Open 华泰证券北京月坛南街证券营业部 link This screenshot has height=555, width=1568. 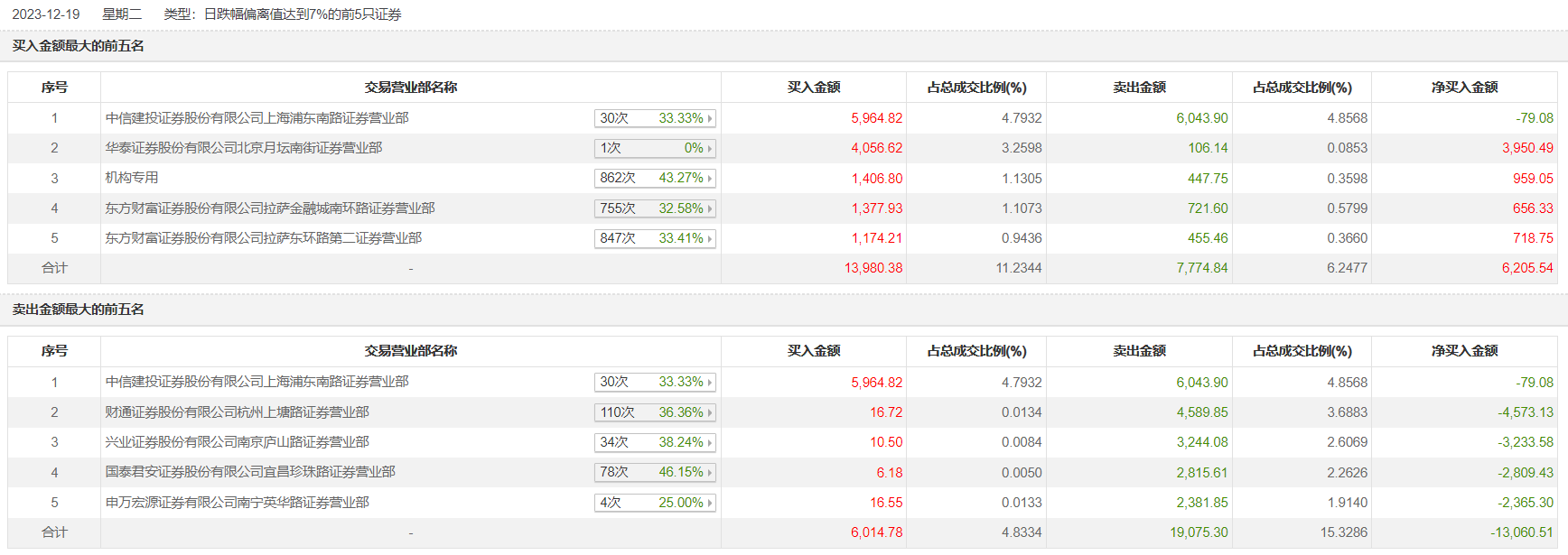click(x=244, y=148)
